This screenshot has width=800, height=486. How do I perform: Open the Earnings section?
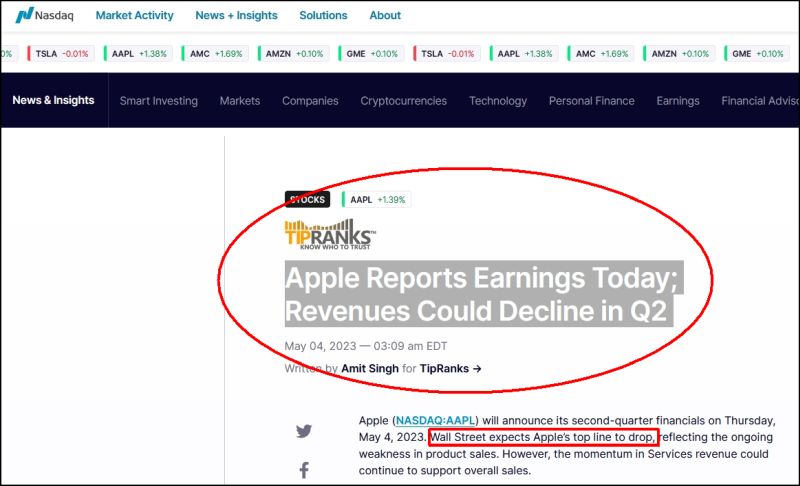tap(677, 101)
